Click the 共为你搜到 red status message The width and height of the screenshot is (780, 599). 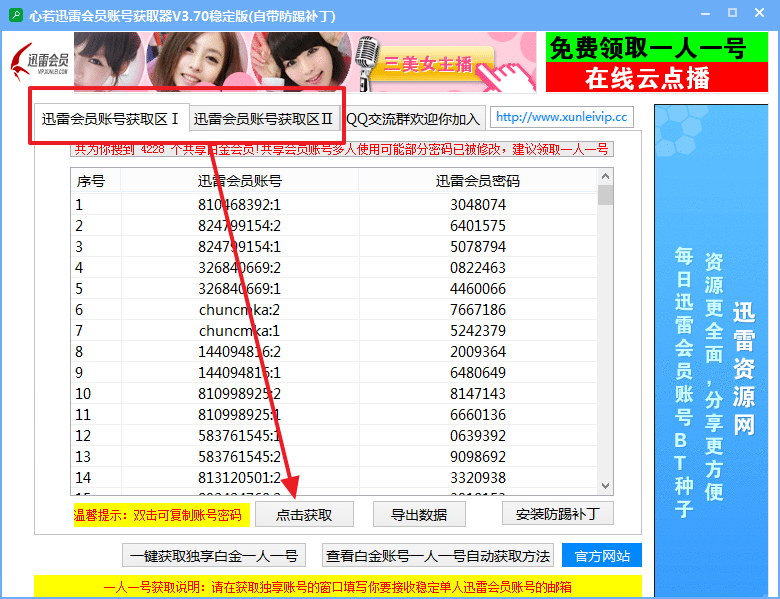pyautogui.click(x=342, y=149)
